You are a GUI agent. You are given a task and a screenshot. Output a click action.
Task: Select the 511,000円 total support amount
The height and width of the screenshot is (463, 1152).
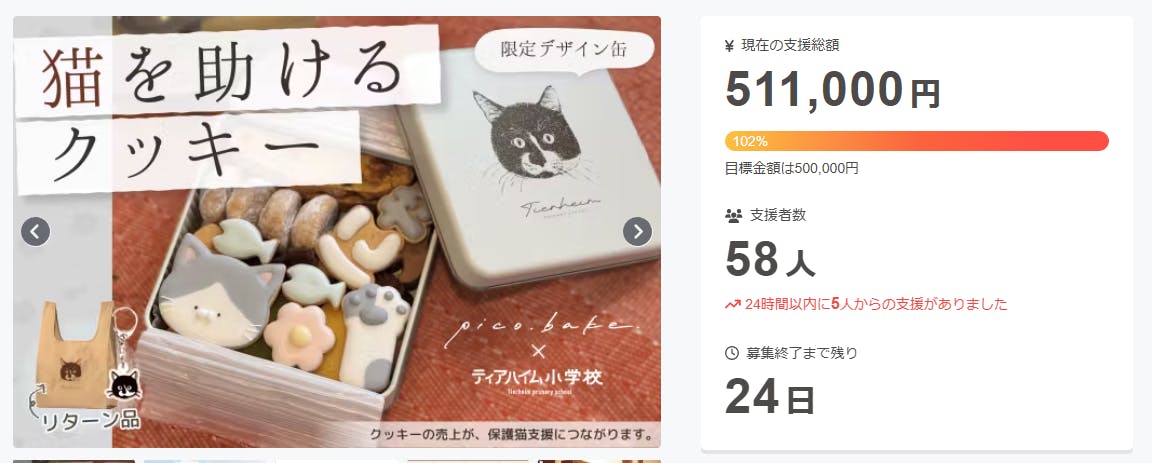tap(832, 90)
